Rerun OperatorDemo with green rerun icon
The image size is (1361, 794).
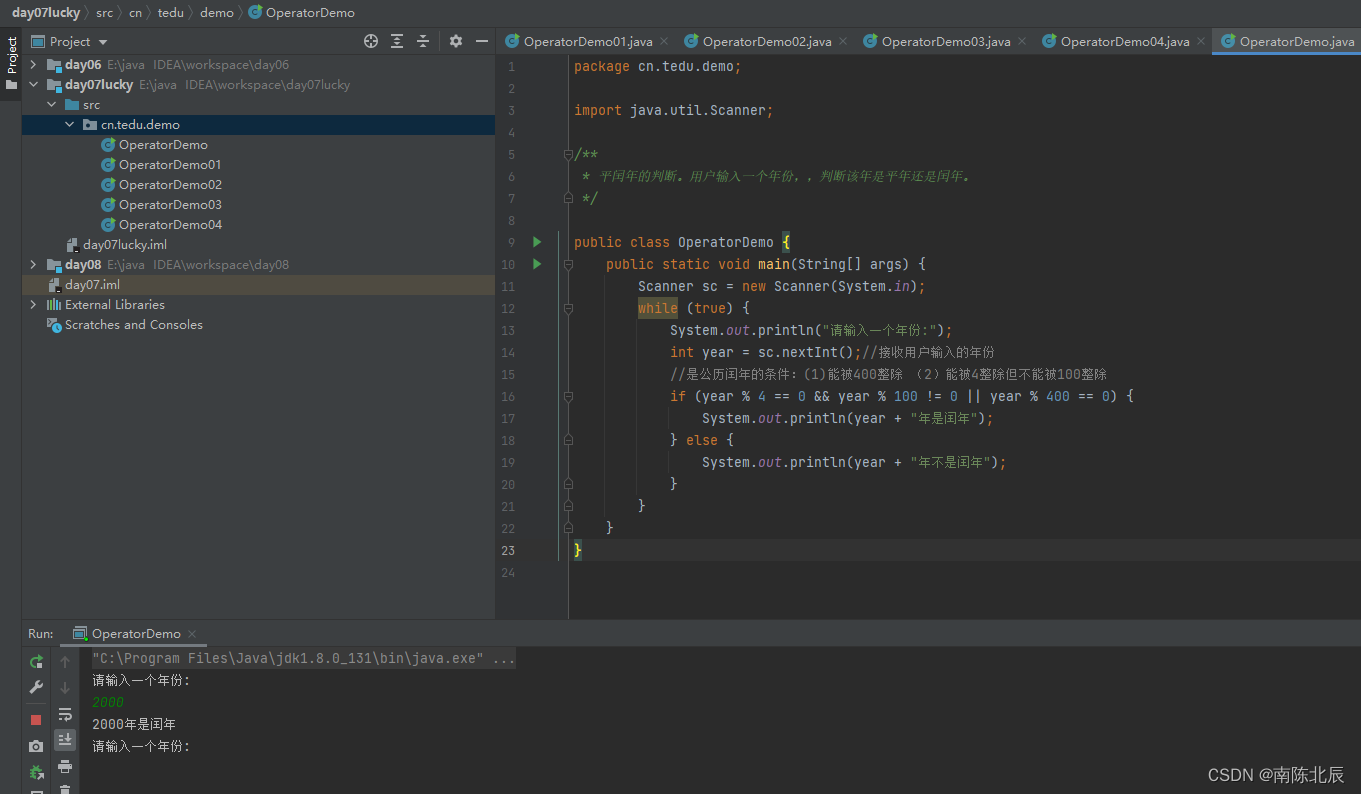pos(36,662)
